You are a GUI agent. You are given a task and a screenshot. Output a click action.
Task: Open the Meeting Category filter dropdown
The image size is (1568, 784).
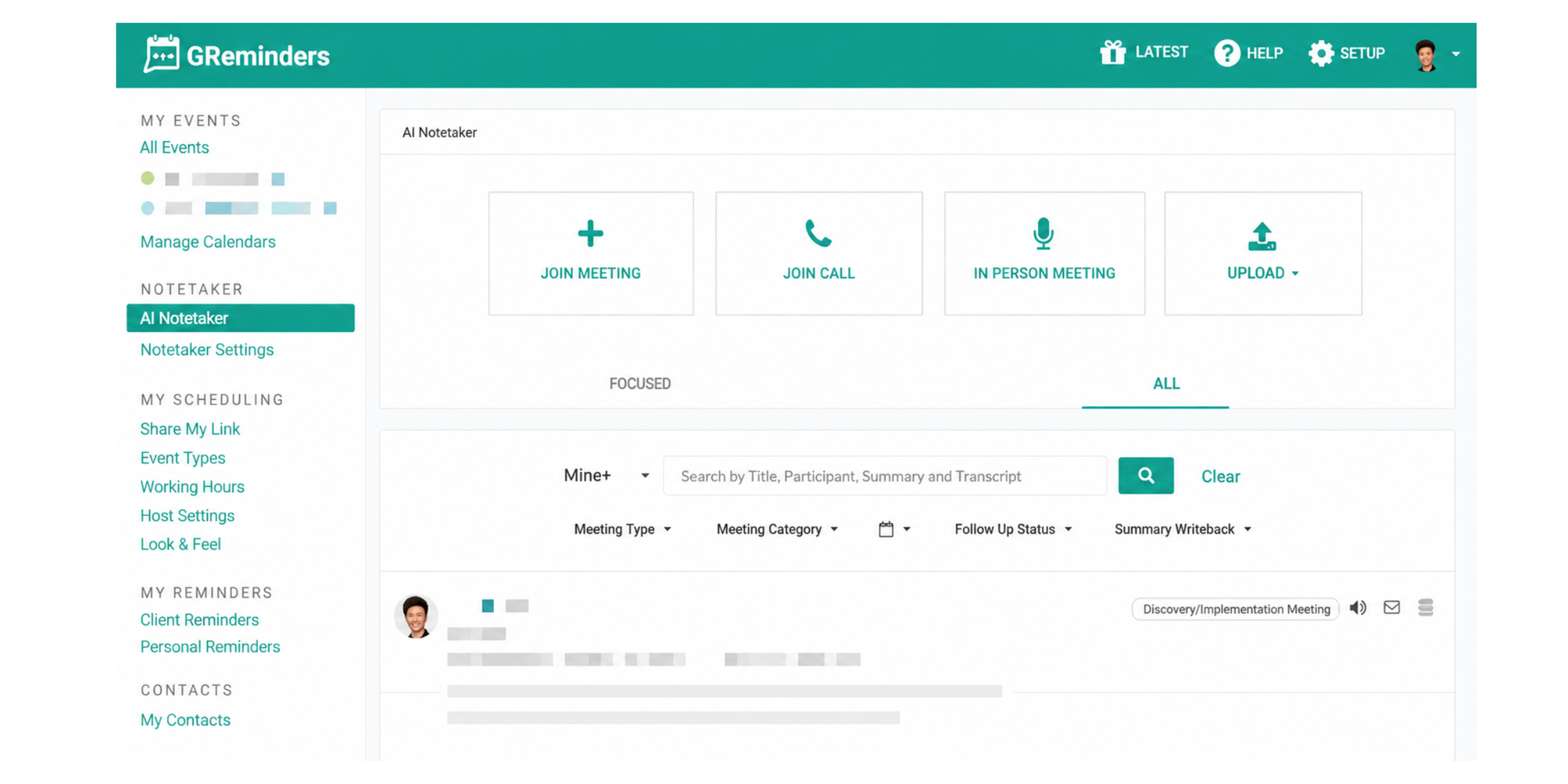click(x=777, y=529)
